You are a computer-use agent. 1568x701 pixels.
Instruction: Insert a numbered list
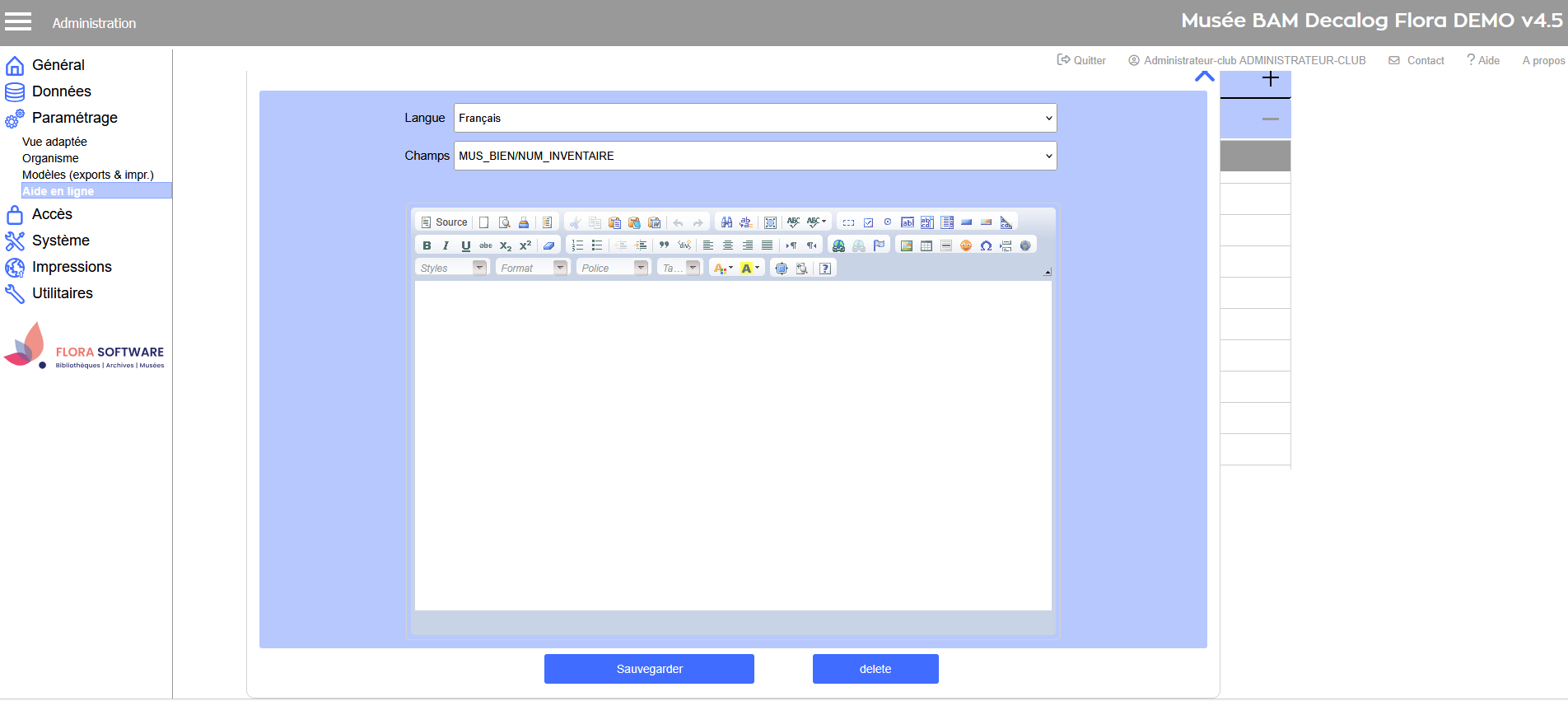pyautogui.click(x=577, y=245)
